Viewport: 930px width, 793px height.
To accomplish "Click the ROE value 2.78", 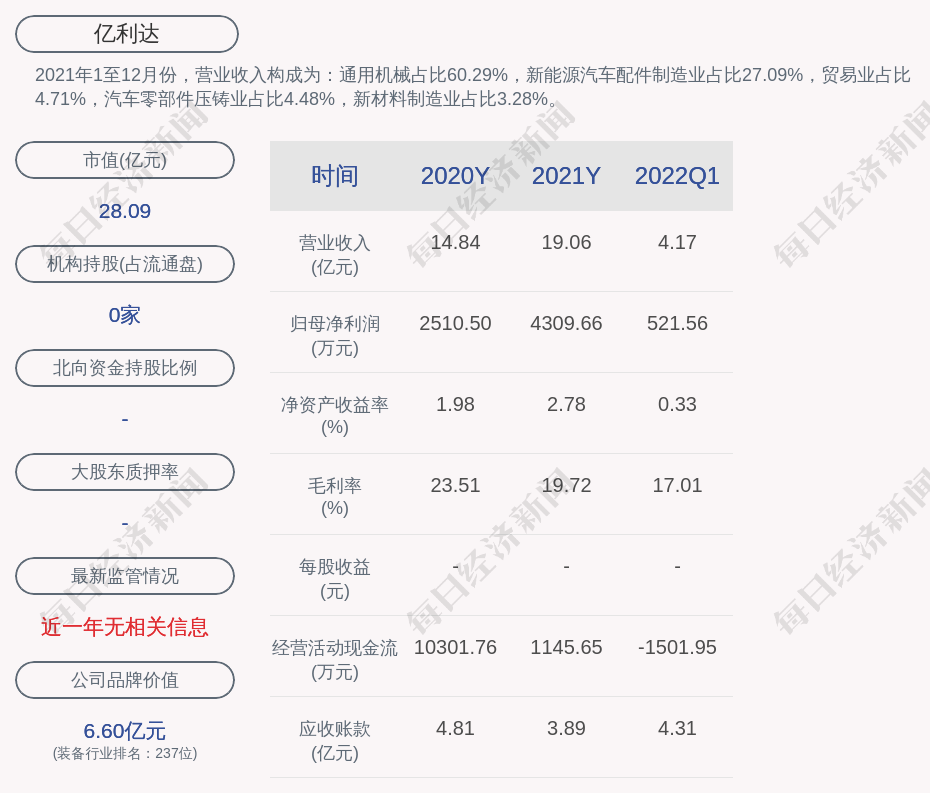I will (566, 405).
